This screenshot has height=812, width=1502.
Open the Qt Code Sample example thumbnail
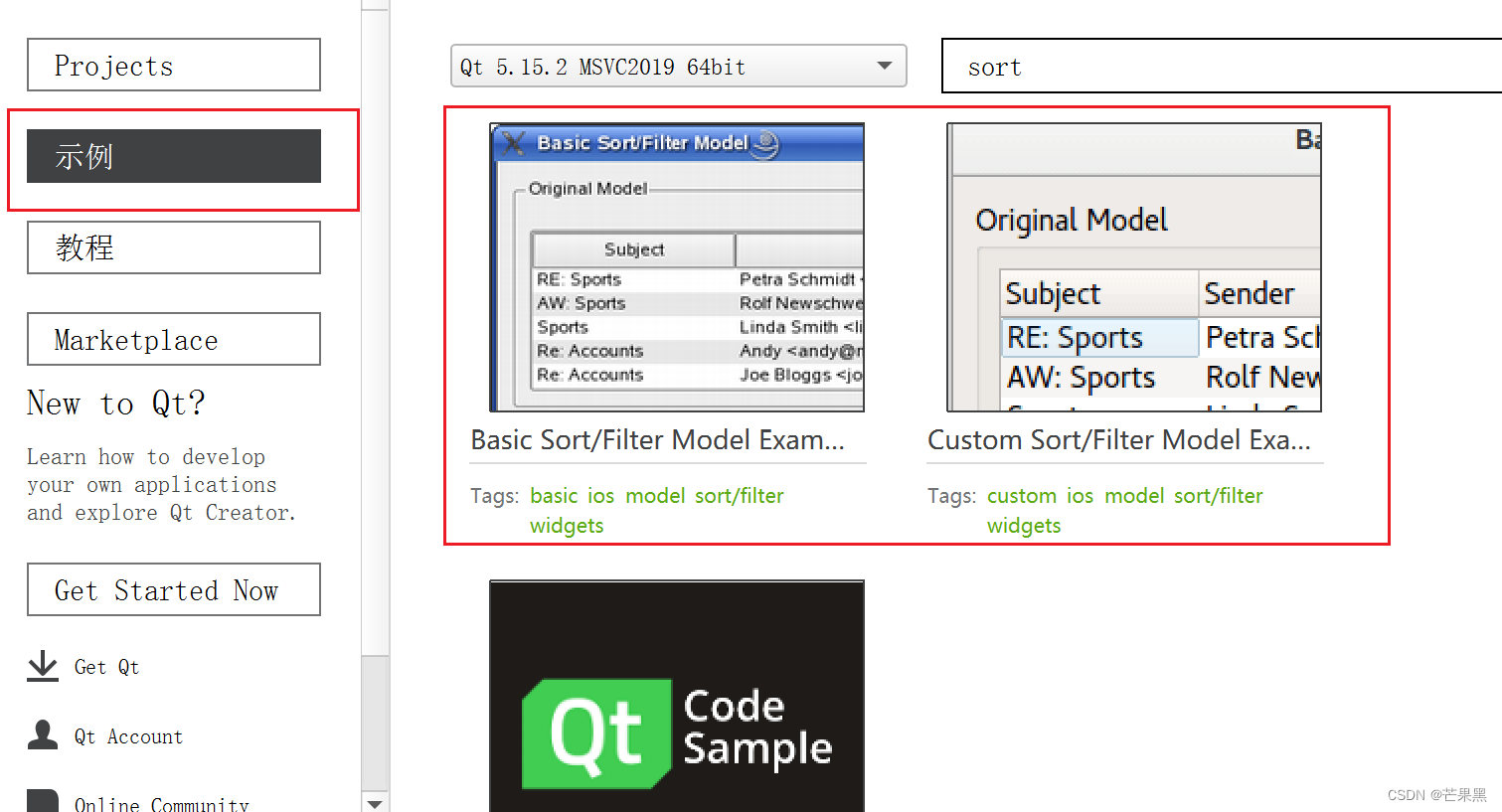[676, 696]
